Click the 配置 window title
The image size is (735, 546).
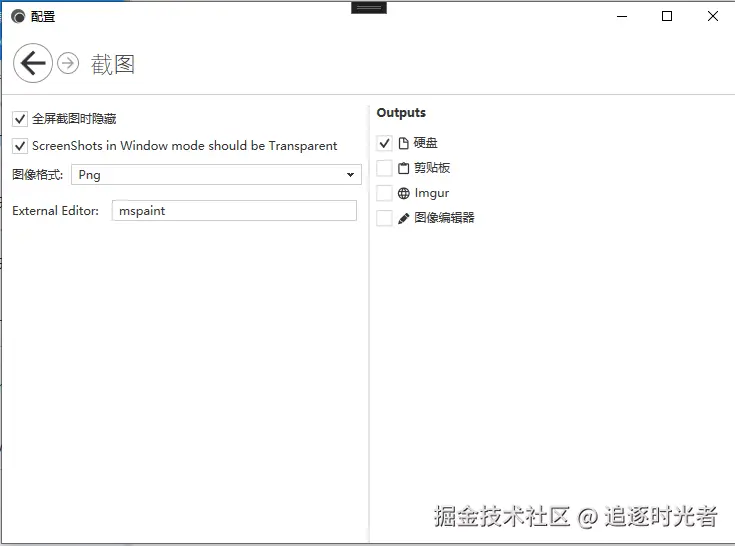[43, 17]
